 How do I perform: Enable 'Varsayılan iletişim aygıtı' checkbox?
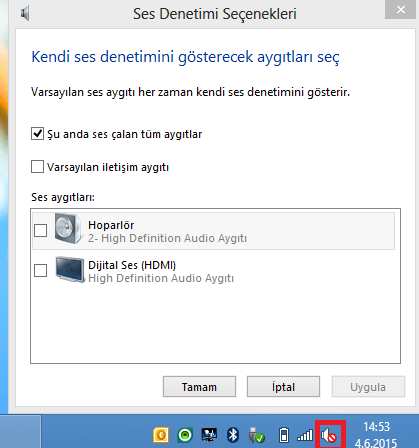point(37,167)
